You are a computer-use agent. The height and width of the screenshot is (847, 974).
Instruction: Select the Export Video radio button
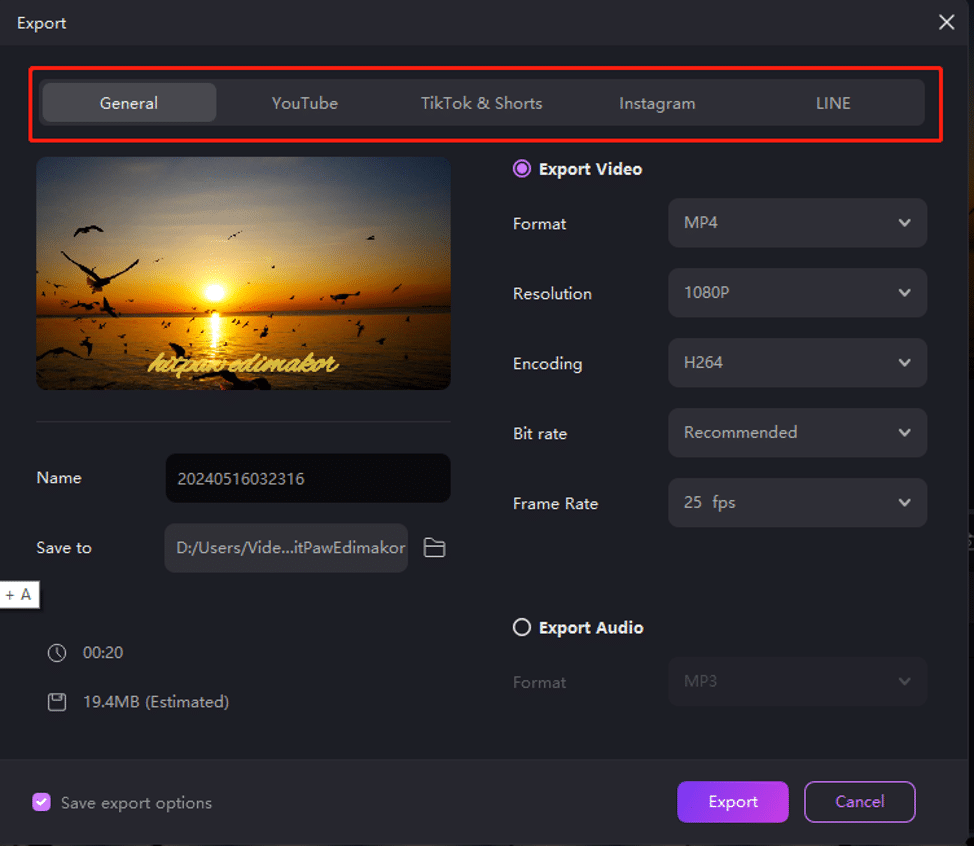pyautogui.click(x=522, y=169)
